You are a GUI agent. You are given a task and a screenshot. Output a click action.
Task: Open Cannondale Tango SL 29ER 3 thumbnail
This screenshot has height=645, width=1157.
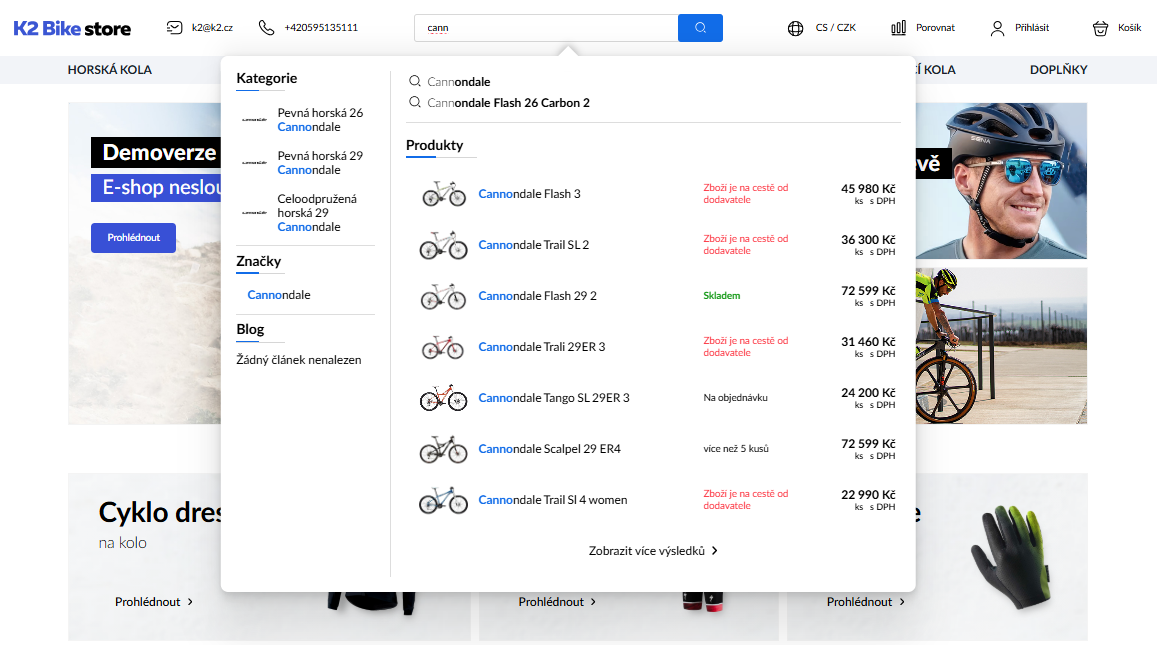tap(443, 398)
